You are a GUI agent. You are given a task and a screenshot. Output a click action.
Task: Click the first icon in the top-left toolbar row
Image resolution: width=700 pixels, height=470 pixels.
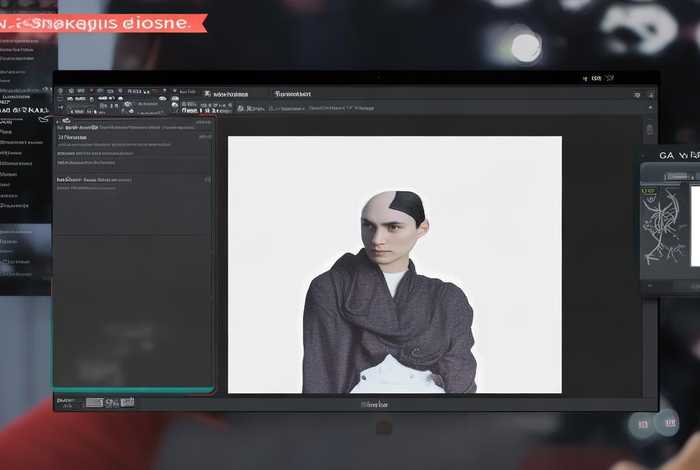point(61,93)
